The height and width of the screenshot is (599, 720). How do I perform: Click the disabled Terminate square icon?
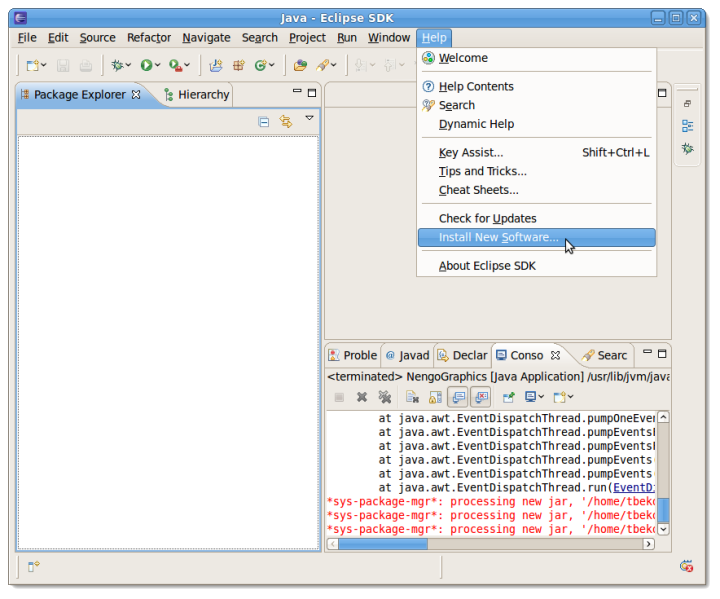339,397
